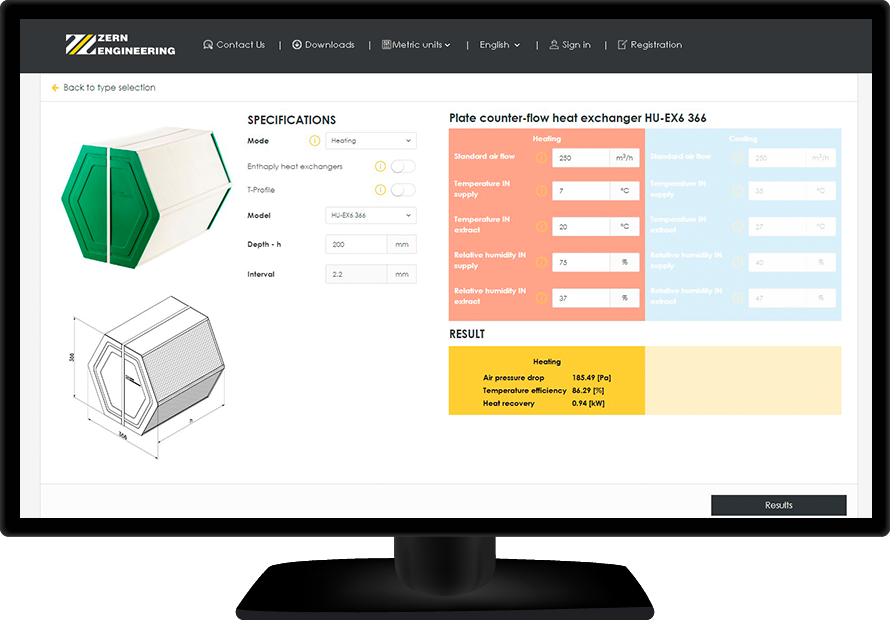Click info icon for Standard air flow
Image resolution: width=890 pixels, height=620 pixels.
click(541, 158)
